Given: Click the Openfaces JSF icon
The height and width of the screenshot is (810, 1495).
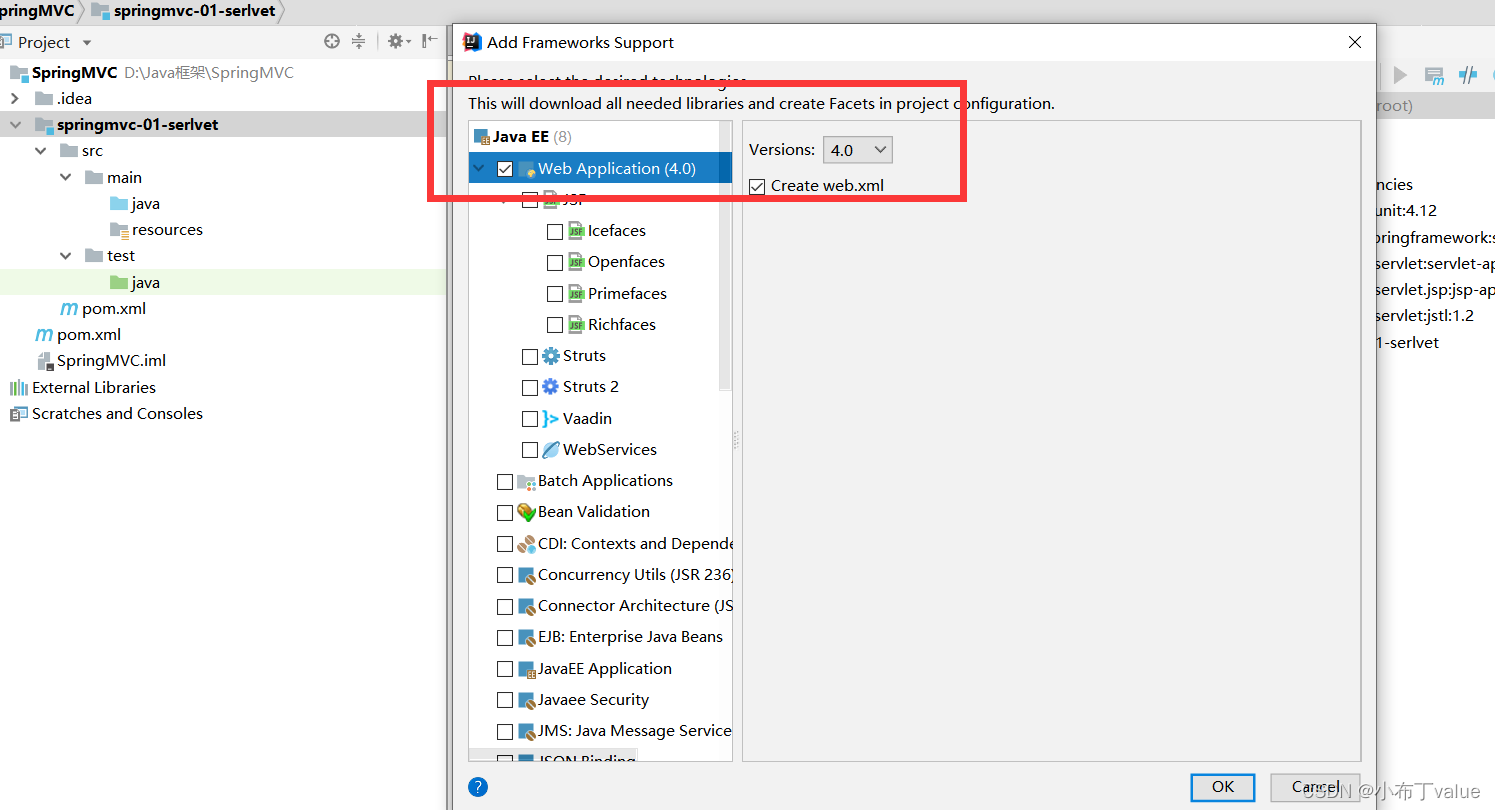Looking at the screenshot, I should pos(576,262).
